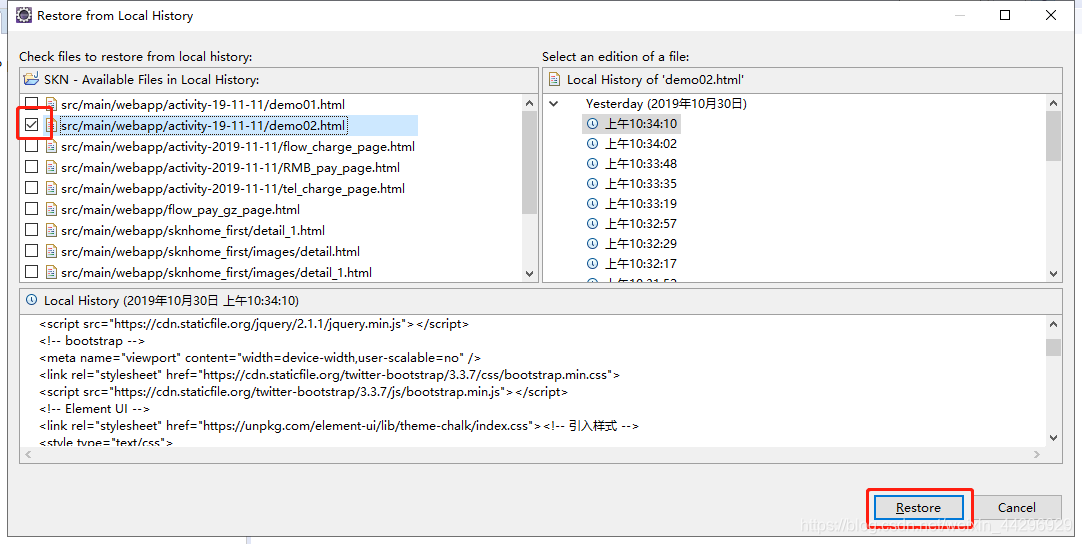The height and width of the screenshot is (544, 1082).
Task: Maximize the Restore from Local History dialog
Action: point(1005,14)
